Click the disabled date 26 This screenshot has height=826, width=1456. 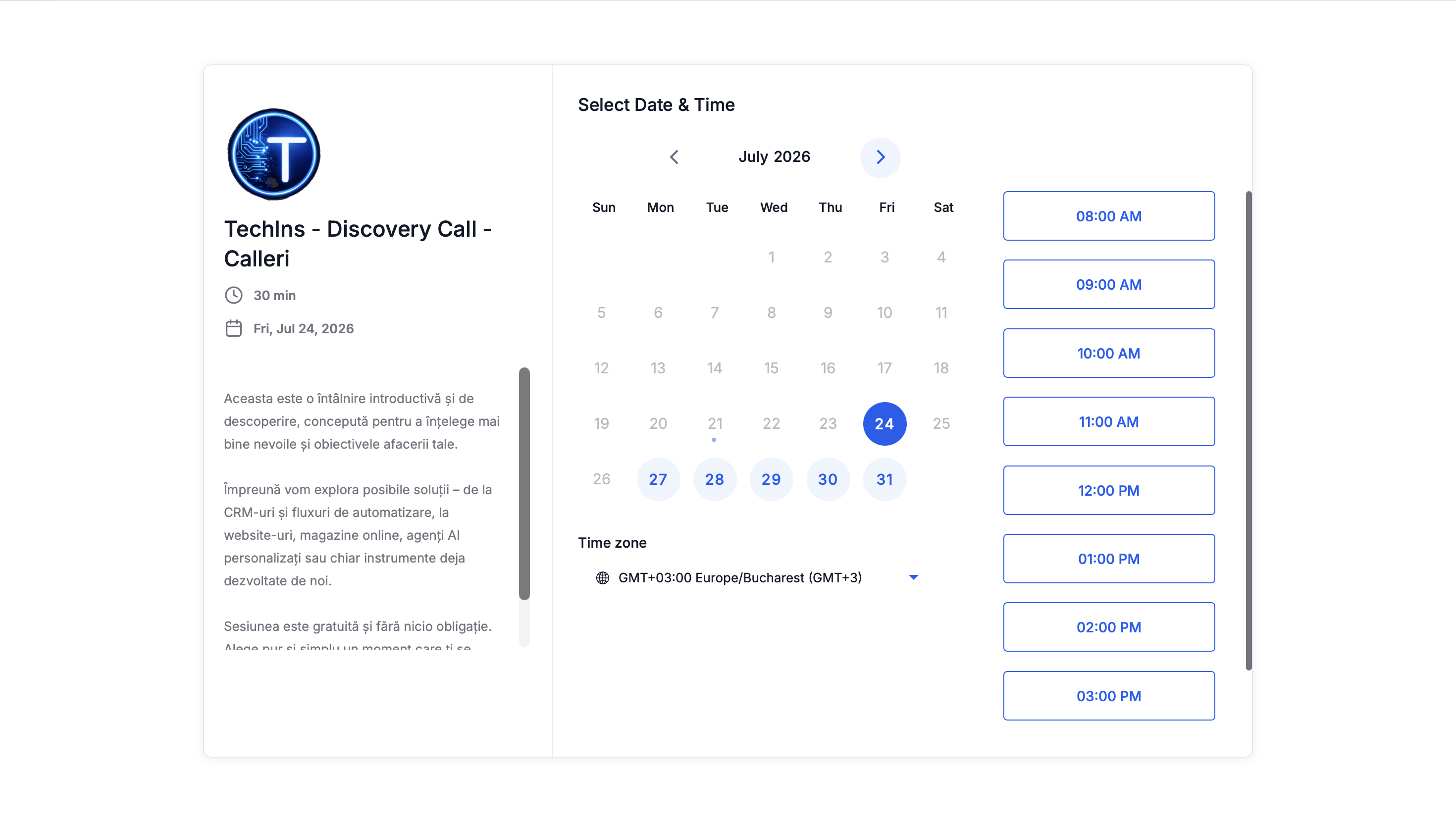[x=601, y=479]
